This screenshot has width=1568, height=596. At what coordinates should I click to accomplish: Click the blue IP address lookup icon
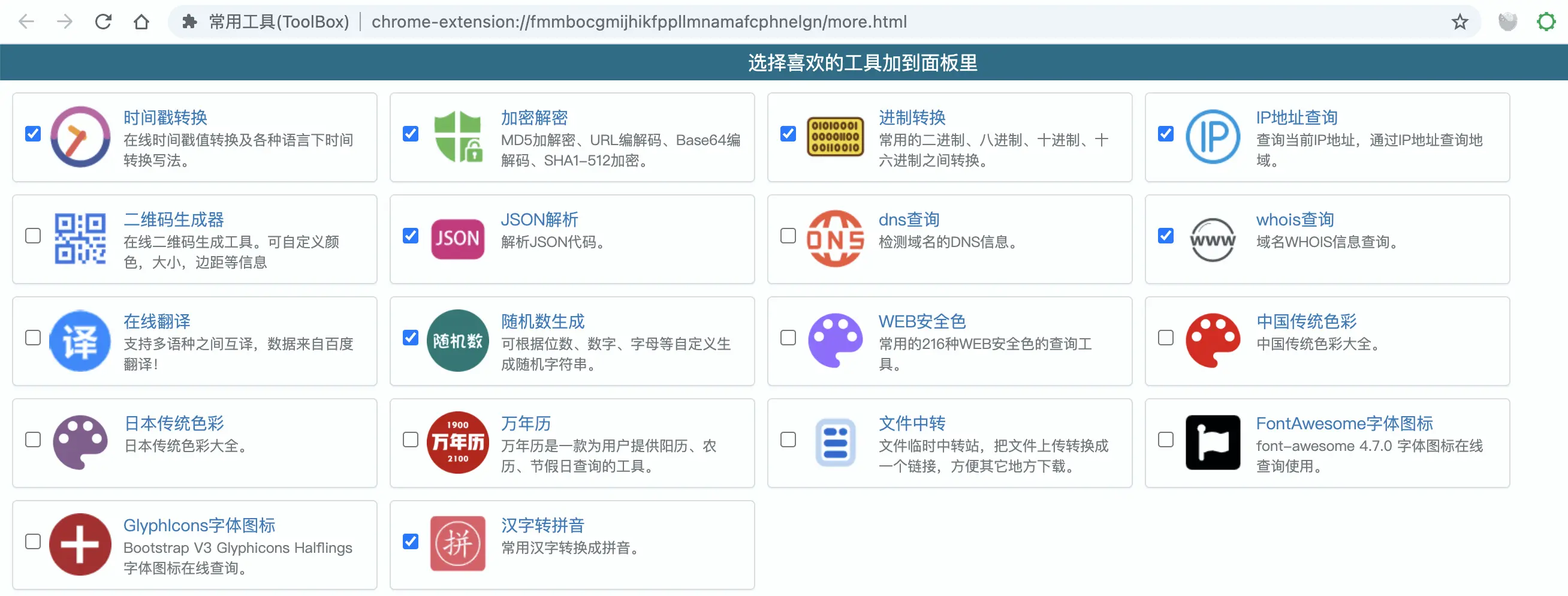coord(1213,137)
